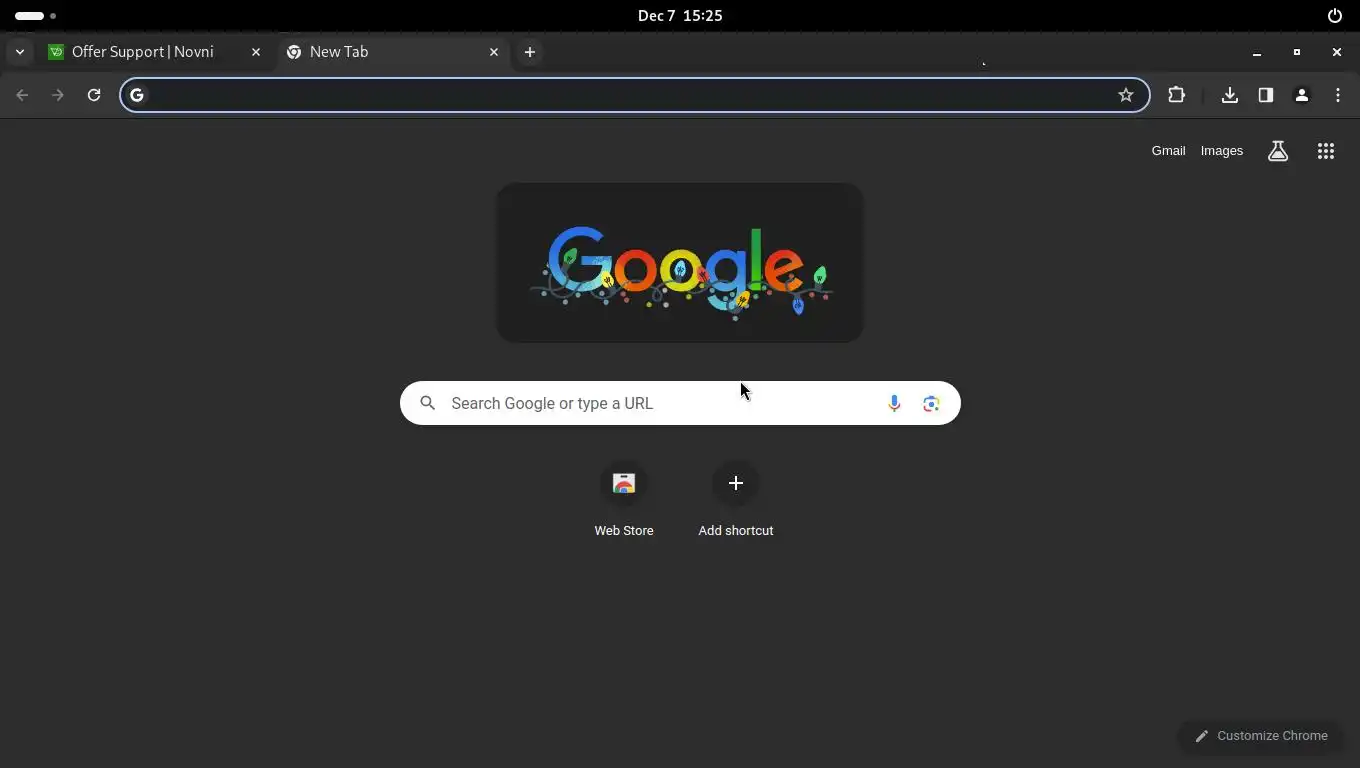
Task: Reload the page with the refresh icon
Action: (x=94, y=95)
